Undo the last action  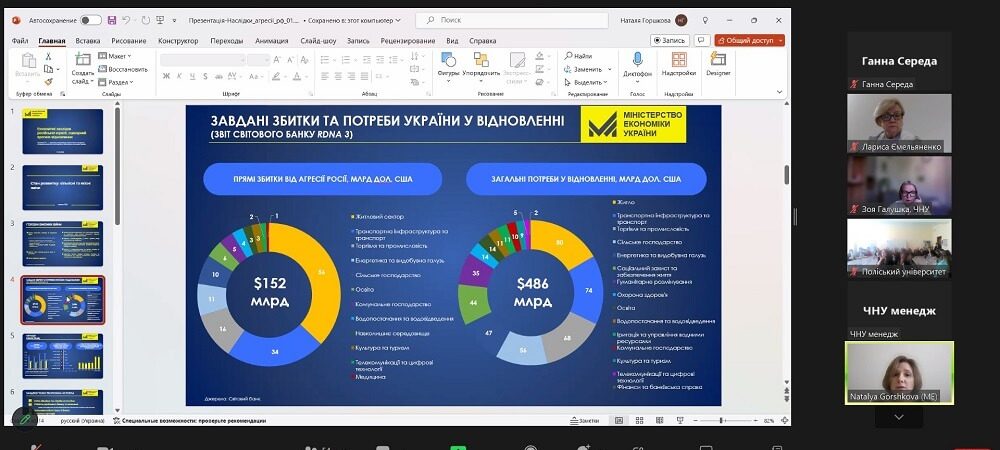pyautogui.click(x=126, y=20)
